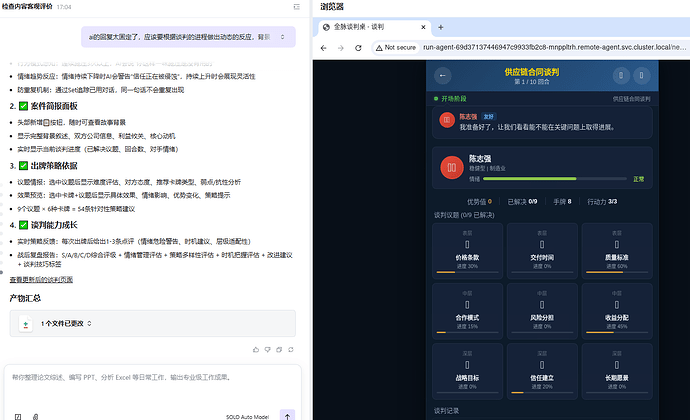
Task: Click the 第 1 / 10 回合 round counter
Action: click(532, 82)
